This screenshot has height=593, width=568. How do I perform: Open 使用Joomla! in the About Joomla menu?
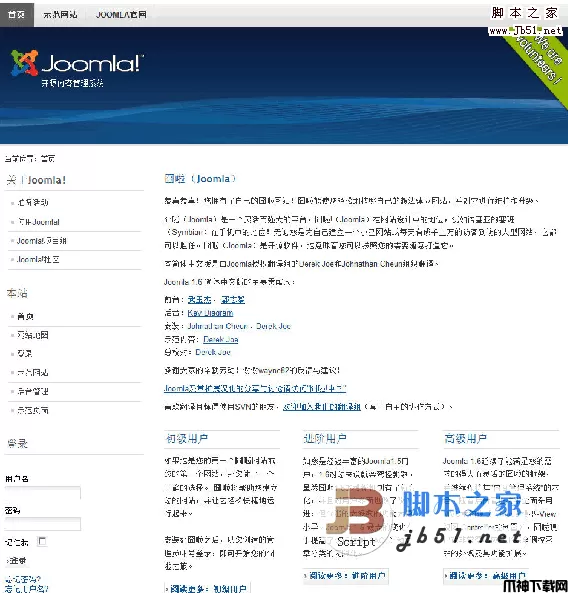tap(39, 222)
